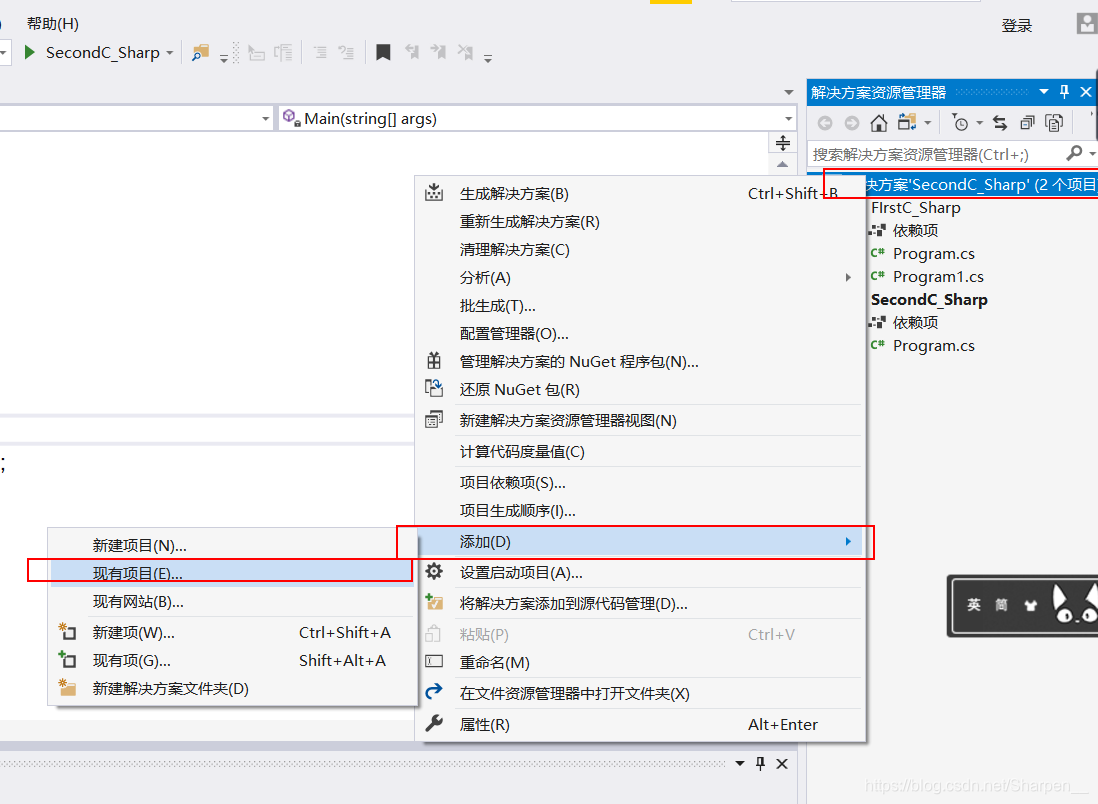Select 新建项目(N)... in submenu
Viewport: 1098px width, 804px height.
click(232, 545)
